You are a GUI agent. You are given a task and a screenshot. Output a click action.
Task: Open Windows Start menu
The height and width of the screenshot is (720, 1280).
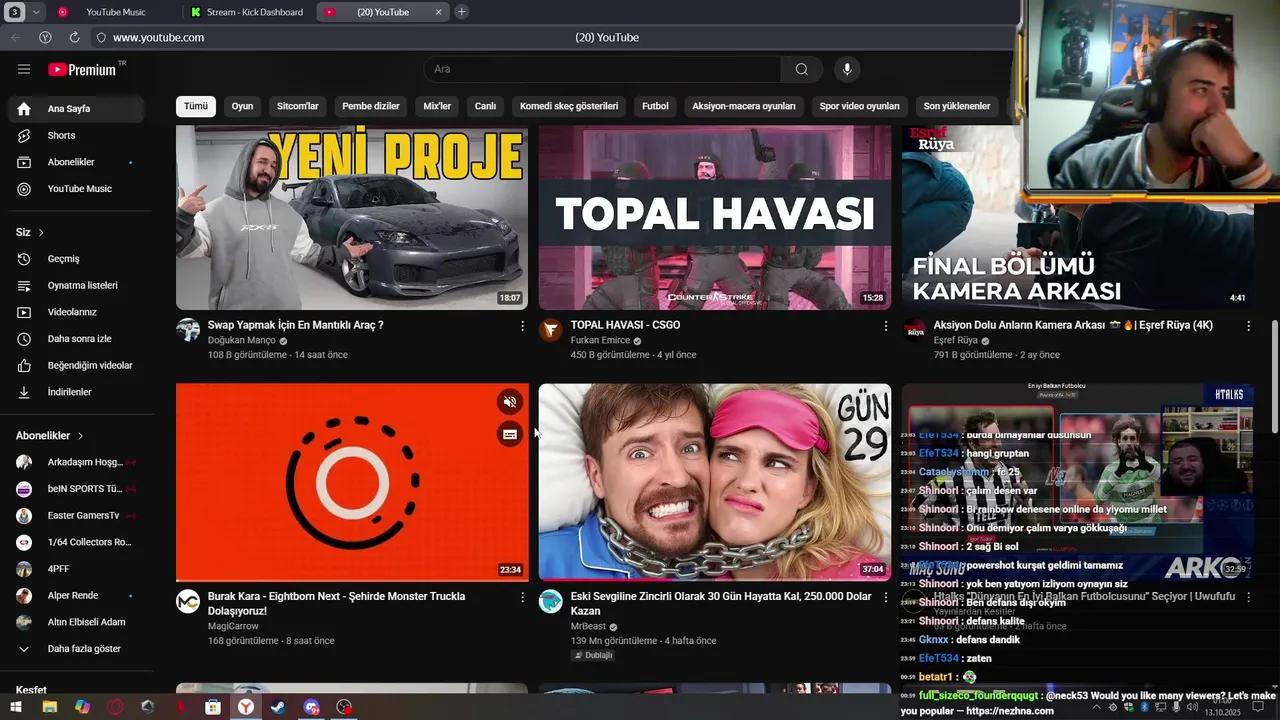(x=16, y=707)
